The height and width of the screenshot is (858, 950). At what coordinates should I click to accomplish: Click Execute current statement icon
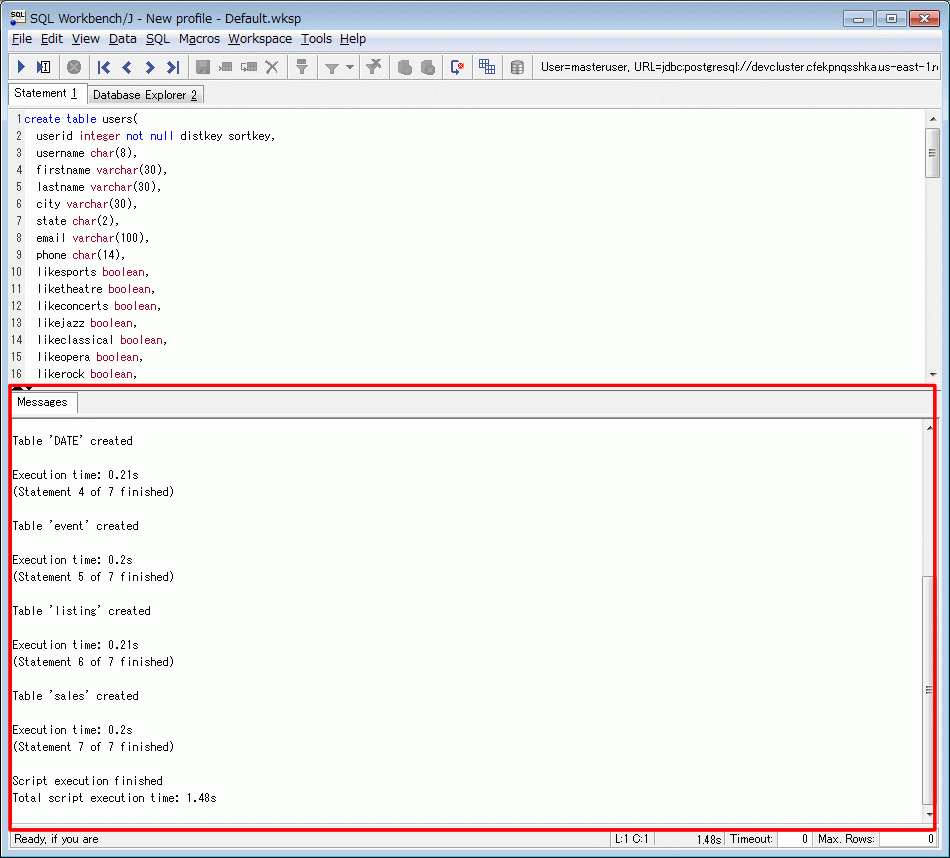click(44, 67)
